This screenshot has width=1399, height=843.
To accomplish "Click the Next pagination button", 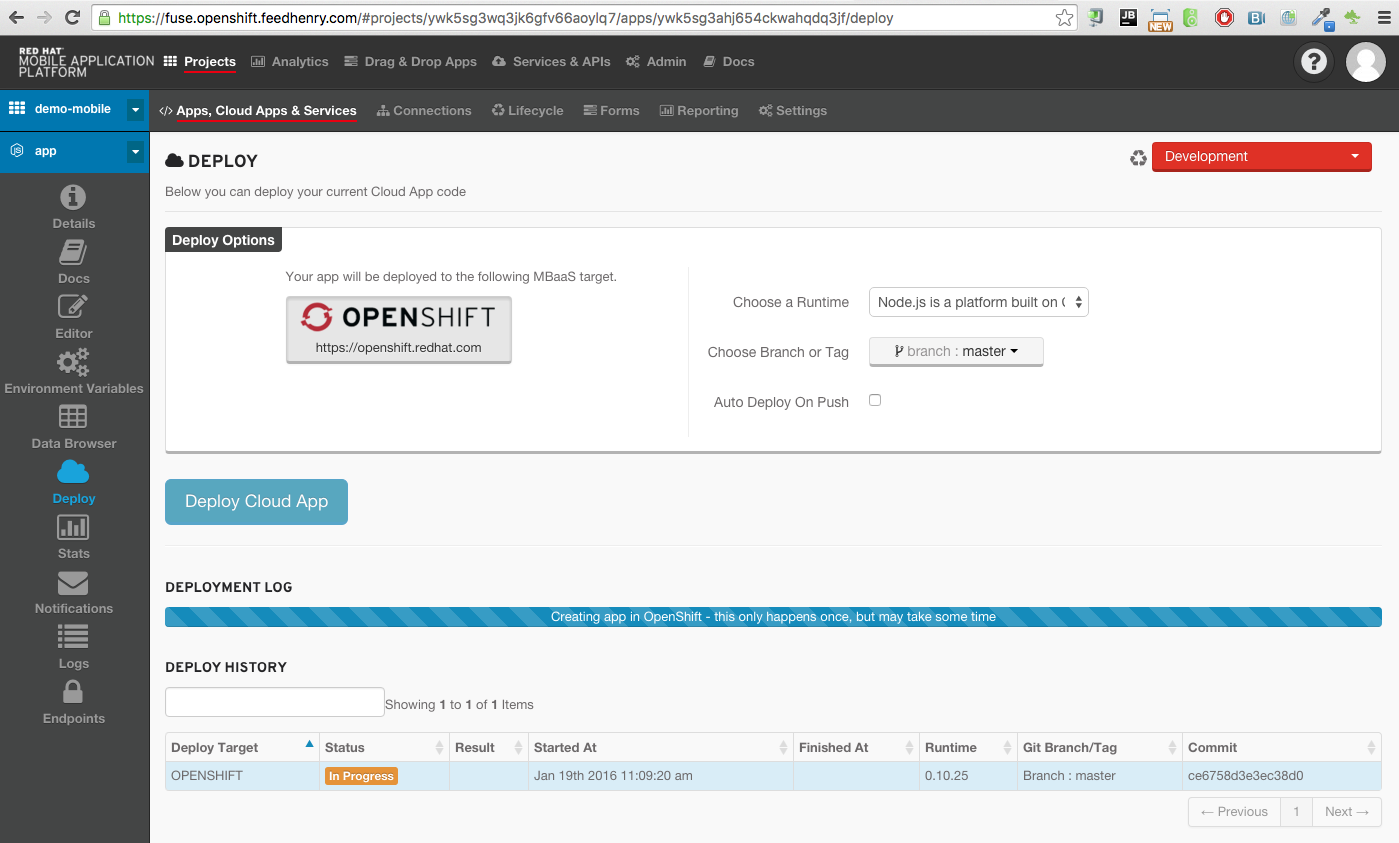I will coord(1347,812).
